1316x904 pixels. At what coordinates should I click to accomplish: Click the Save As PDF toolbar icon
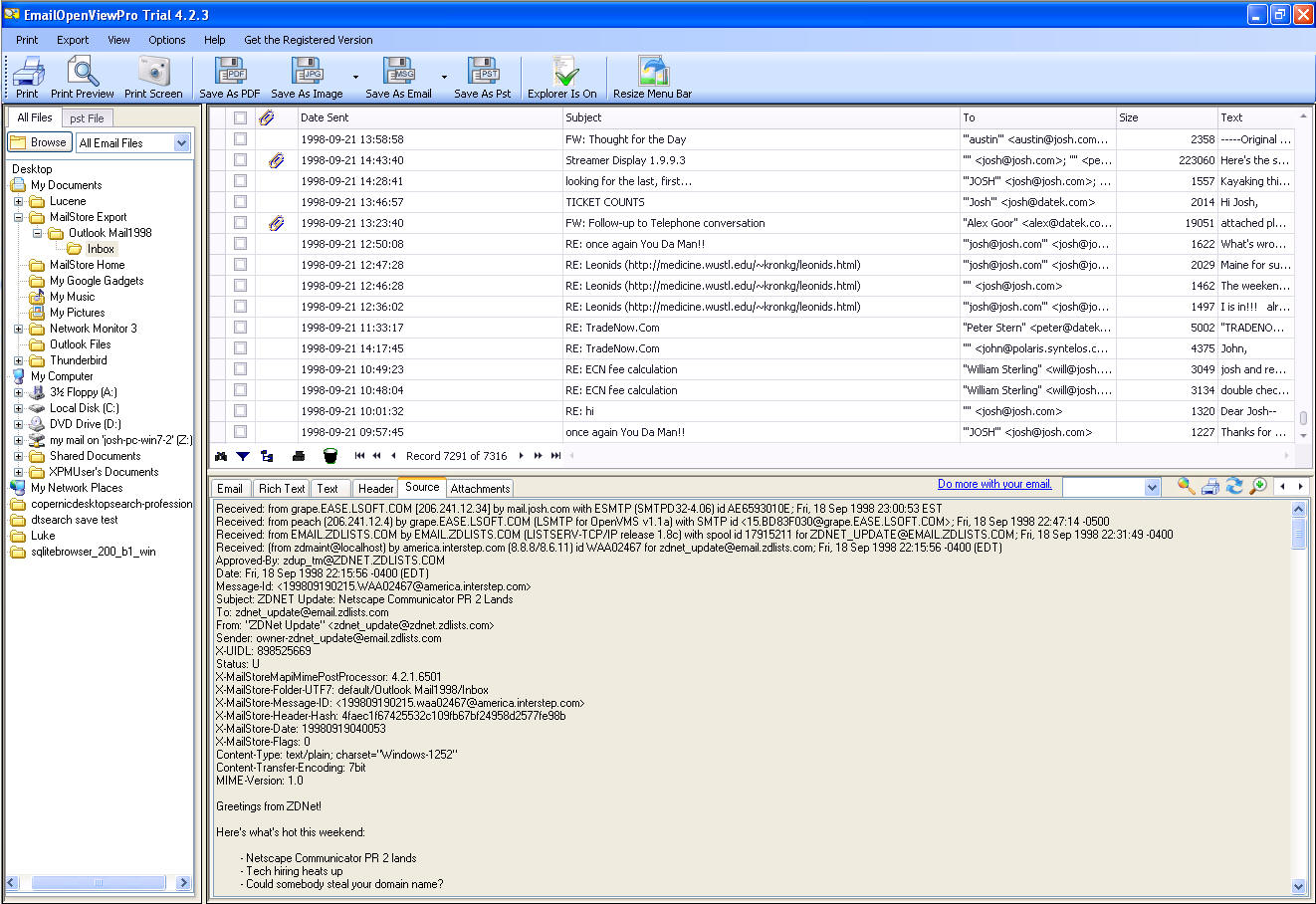(230, 72)
